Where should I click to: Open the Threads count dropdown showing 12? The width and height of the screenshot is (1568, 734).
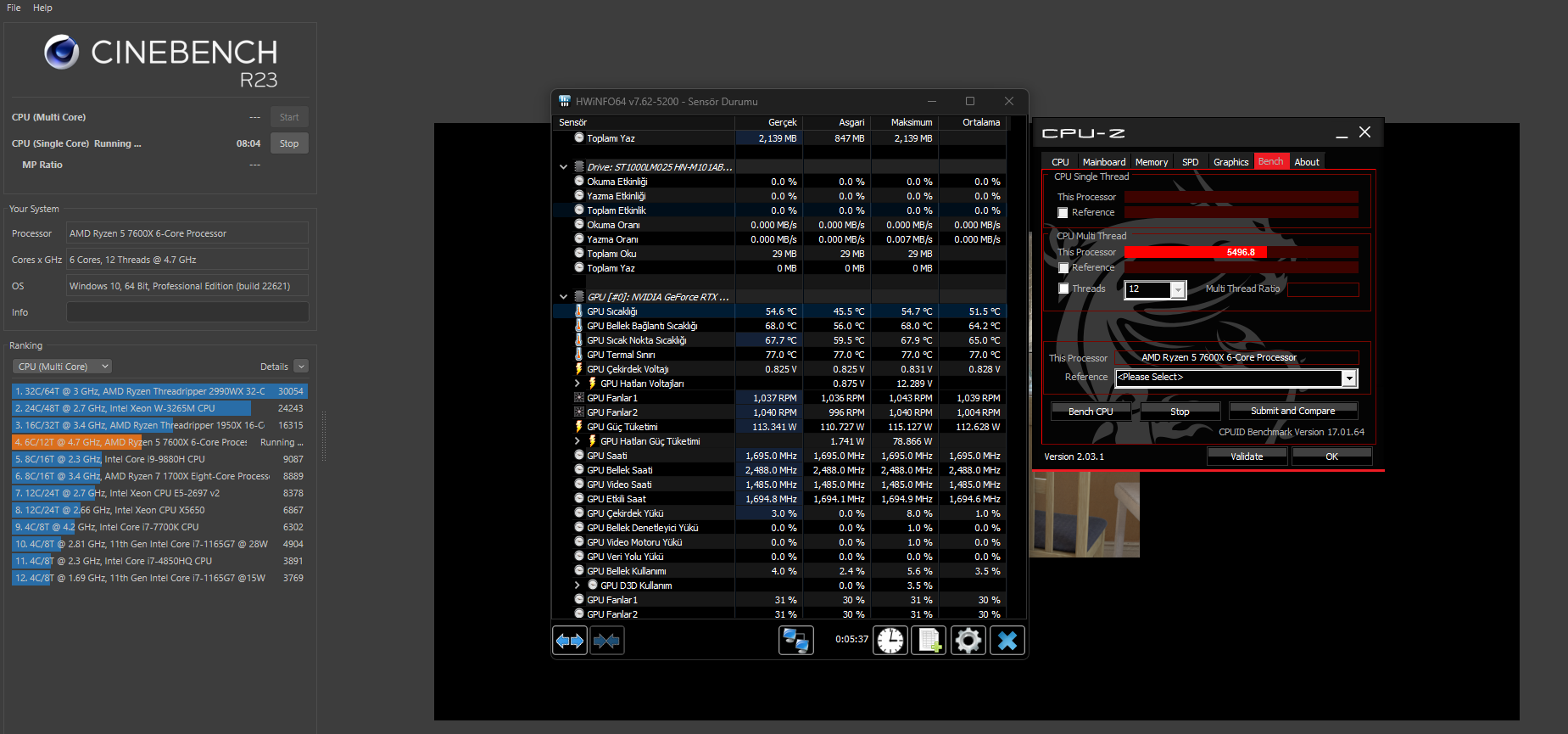pos(1178,290)
